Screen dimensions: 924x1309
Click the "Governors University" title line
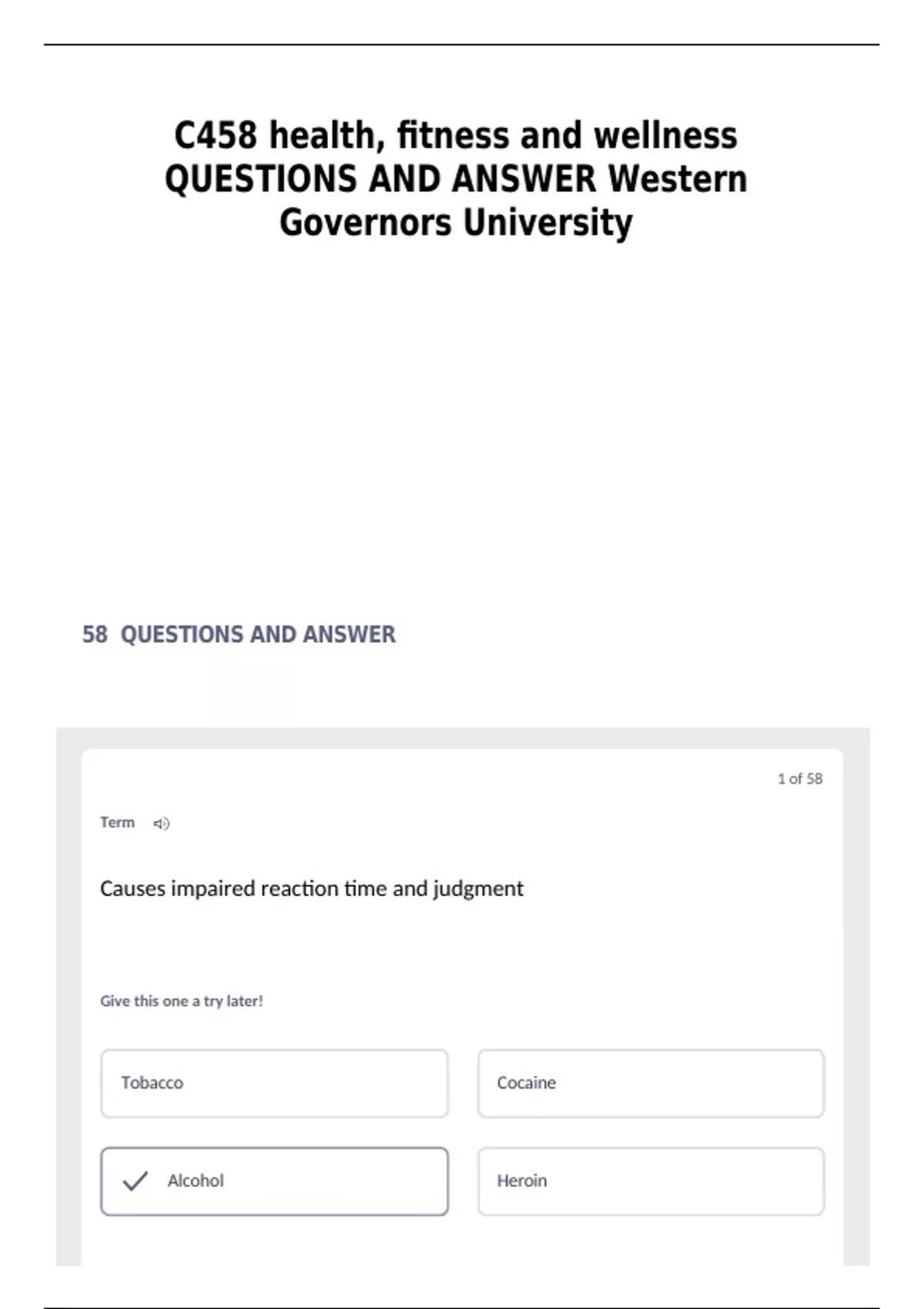(456, 223)
